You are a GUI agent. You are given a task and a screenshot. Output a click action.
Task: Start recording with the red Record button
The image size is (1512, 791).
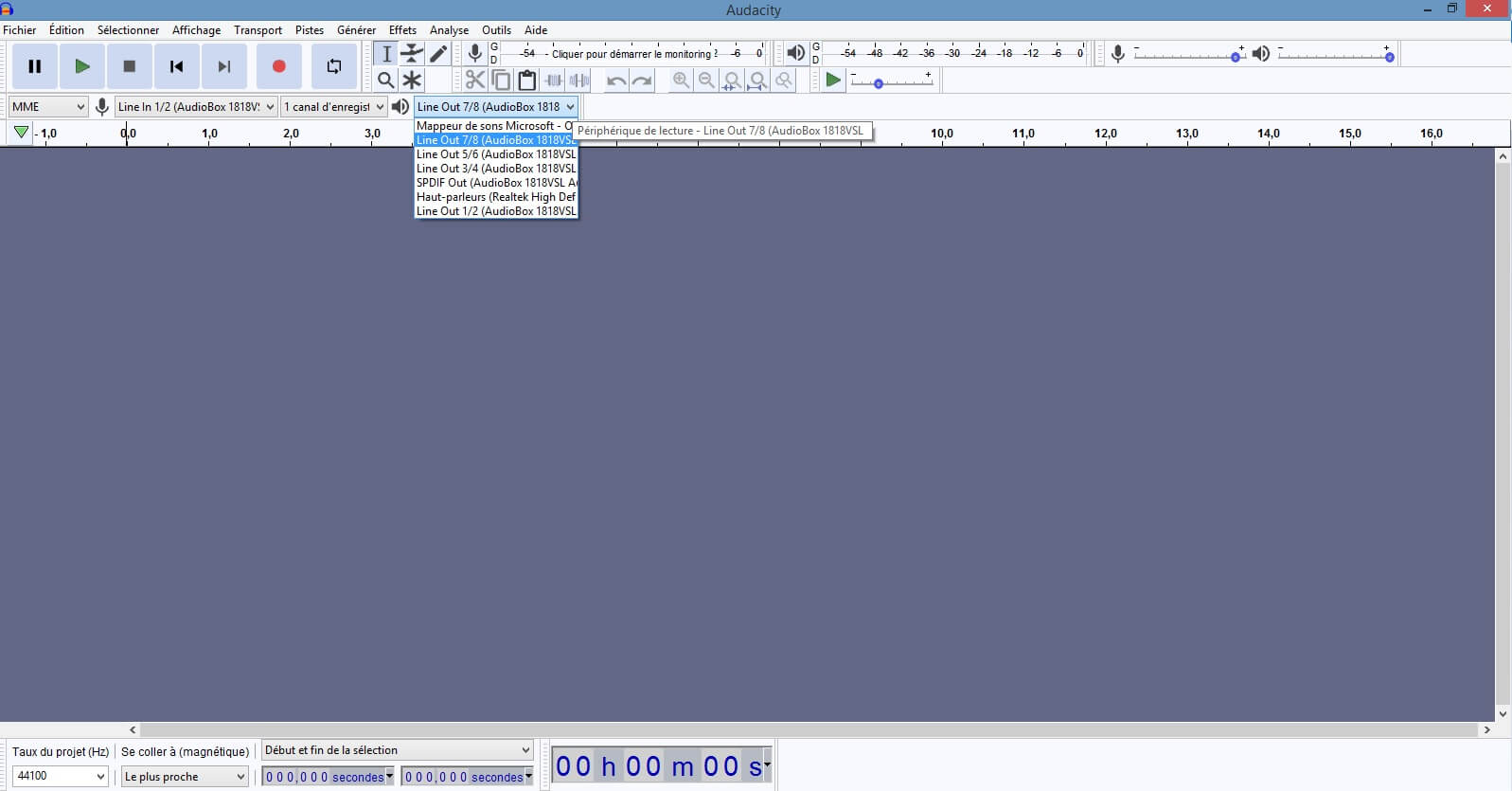pyautogui.click(x=279, y=66)
